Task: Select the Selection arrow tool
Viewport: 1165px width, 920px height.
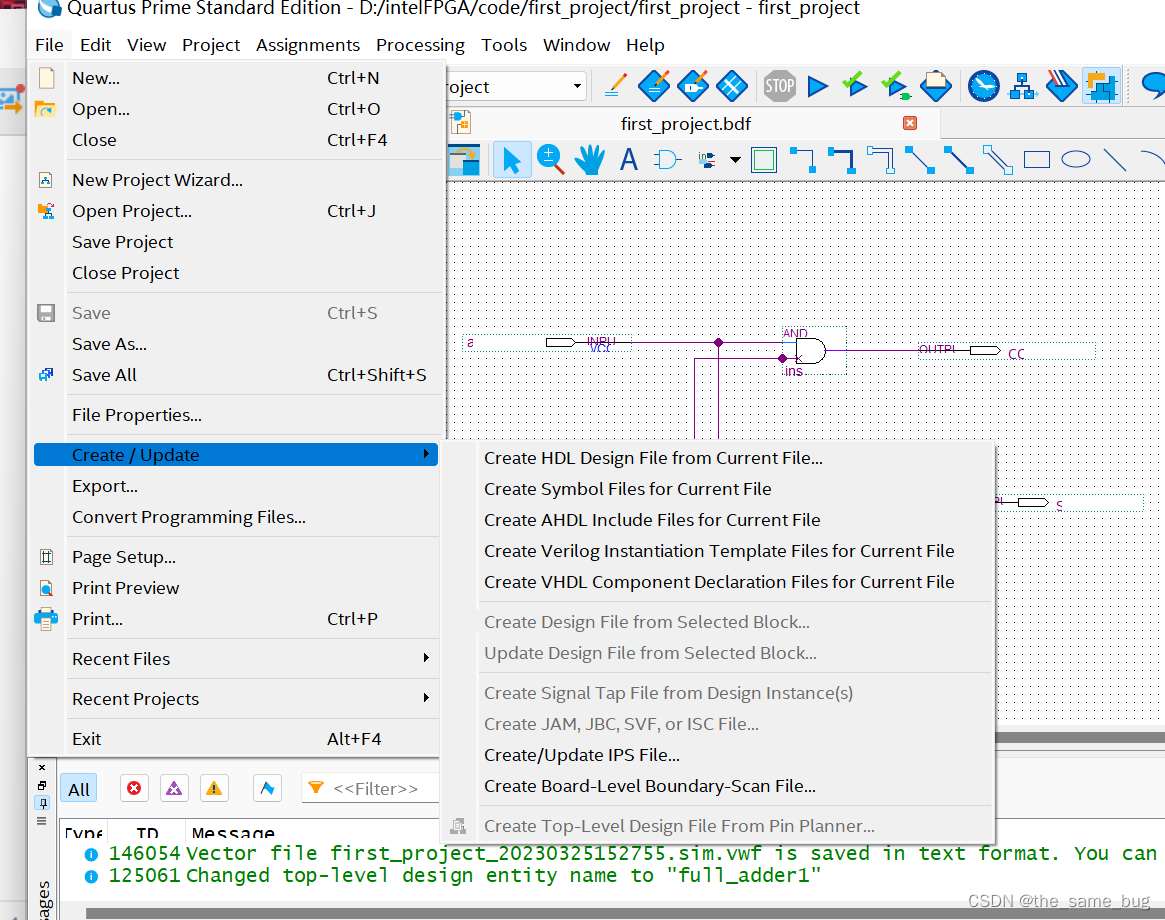Action: [512, 160]
